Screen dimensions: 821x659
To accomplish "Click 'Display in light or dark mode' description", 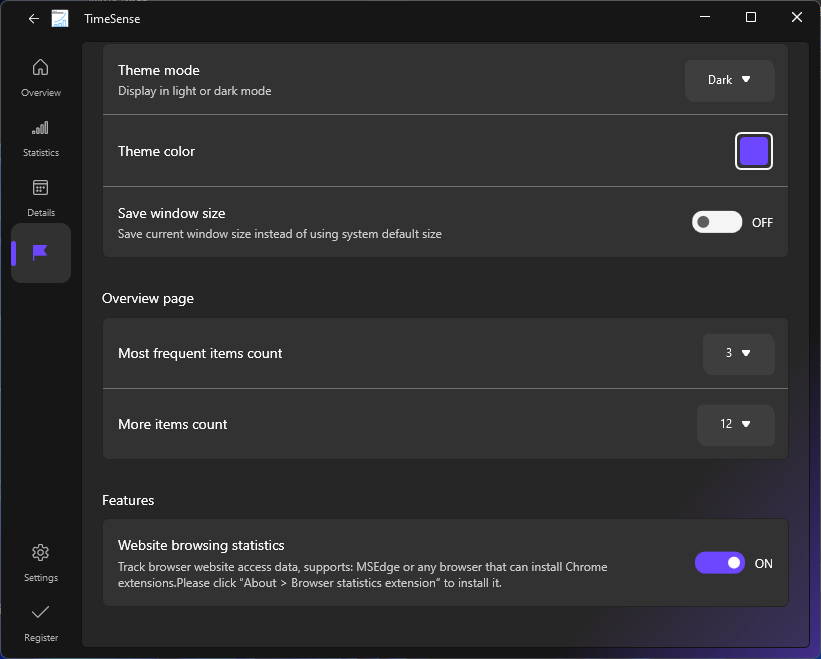I will [x=194, y=91].
